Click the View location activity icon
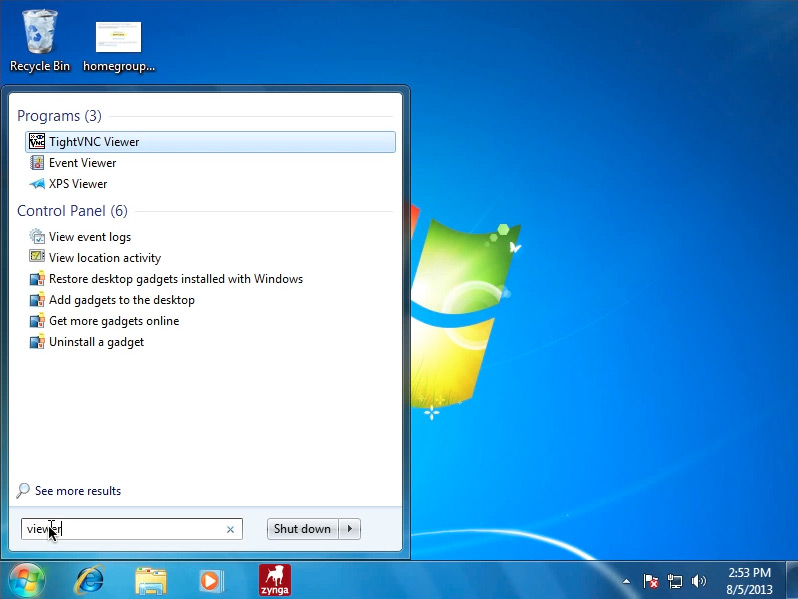This screenshot has width=798, height=599. pyautogui.click(x=37, y=256)
